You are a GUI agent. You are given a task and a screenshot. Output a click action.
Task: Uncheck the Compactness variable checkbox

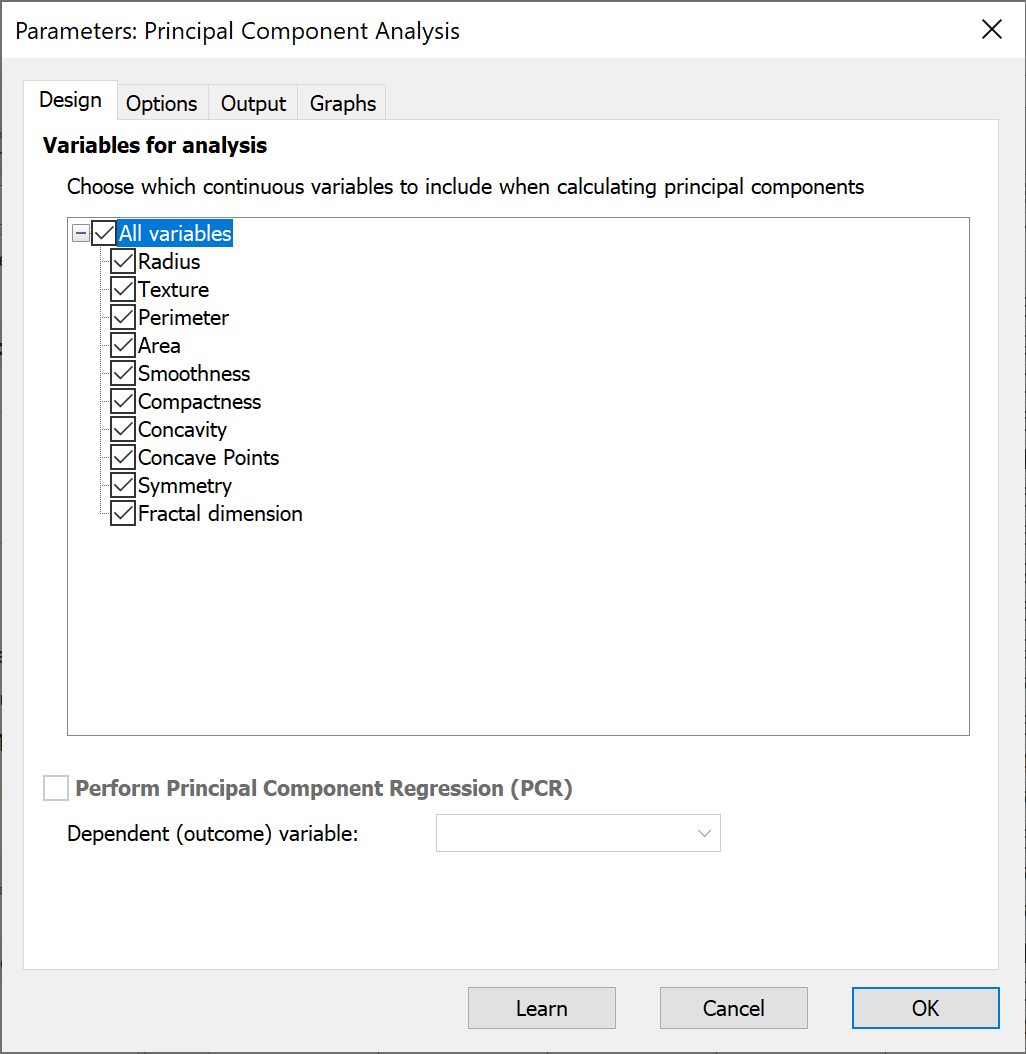pos(123,402)
